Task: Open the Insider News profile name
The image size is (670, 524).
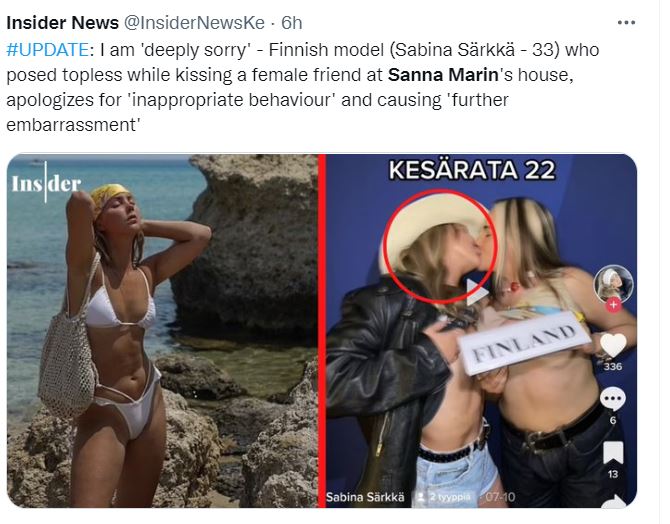Action: 62,23
